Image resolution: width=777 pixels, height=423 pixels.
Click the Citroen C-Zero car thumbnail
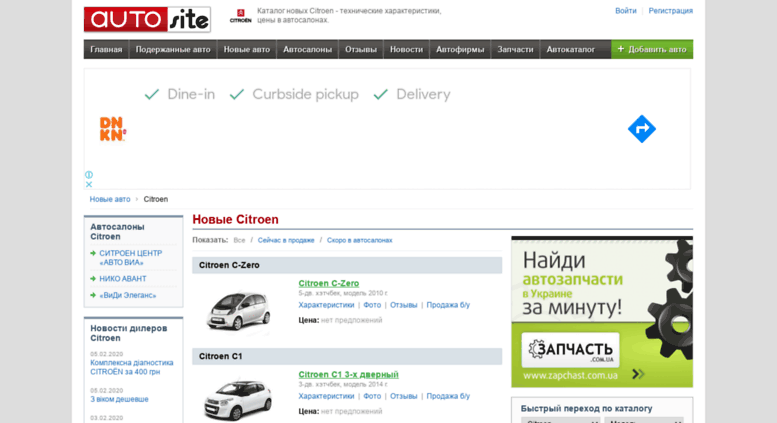(x=239, y=310)
